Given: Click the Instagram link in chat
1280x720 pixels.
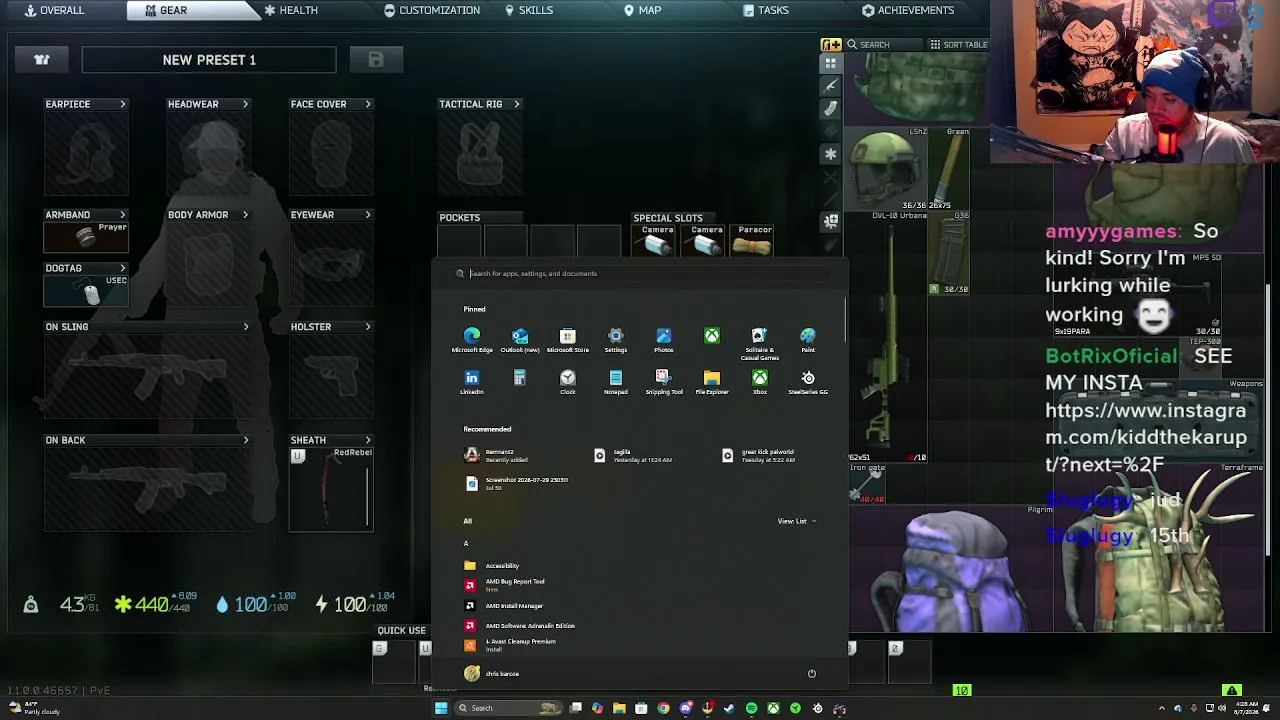Looking at the screenshot, I should coord(1146,437).
